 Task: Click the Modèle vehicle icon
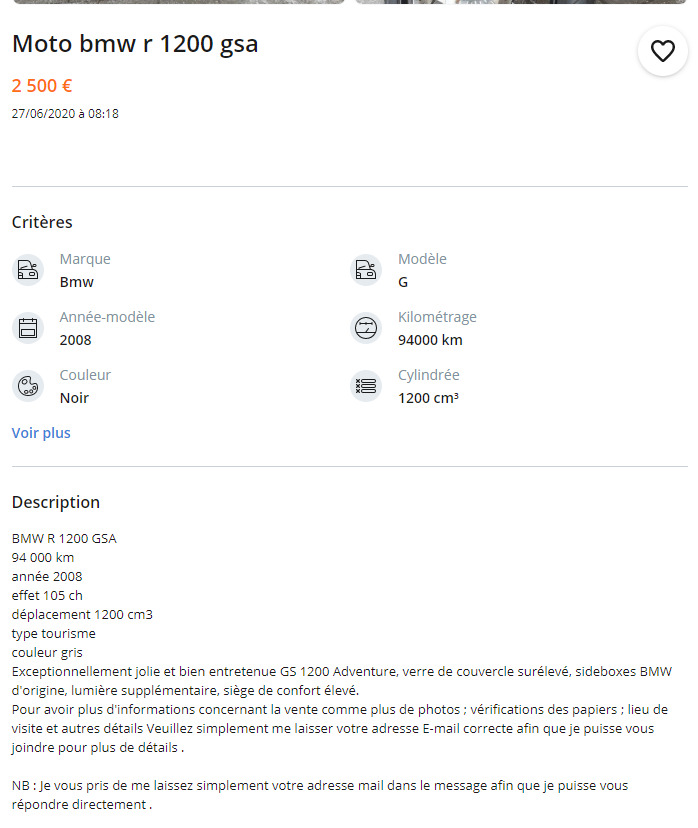367,270
